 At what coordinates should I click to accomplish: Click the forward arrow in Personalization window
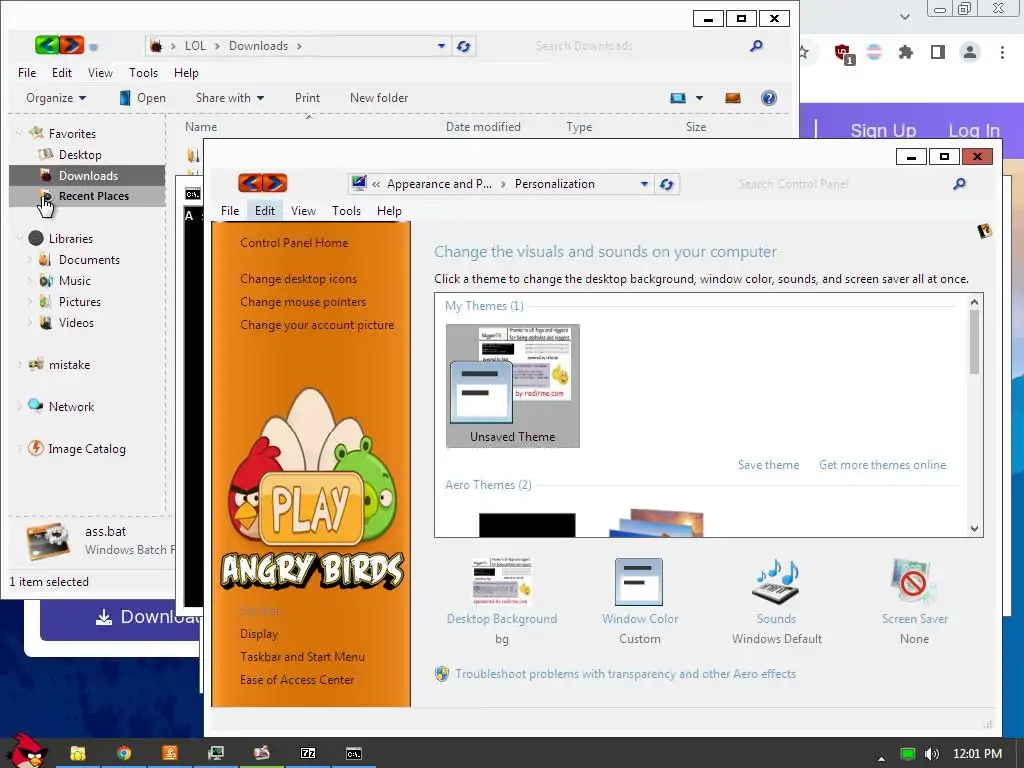(275, 183)
